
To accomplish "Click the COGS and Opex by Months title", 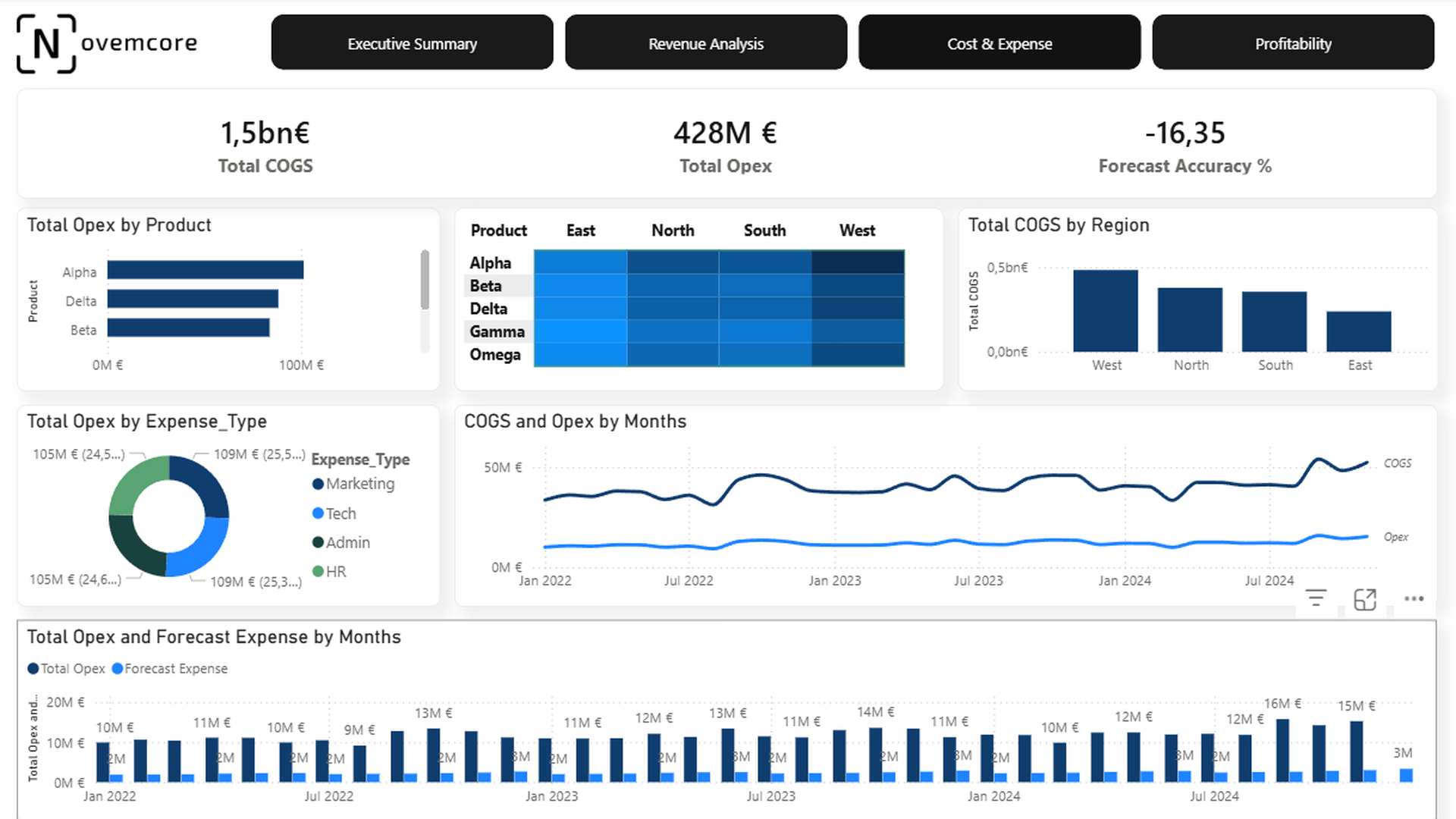I will 575,422.
